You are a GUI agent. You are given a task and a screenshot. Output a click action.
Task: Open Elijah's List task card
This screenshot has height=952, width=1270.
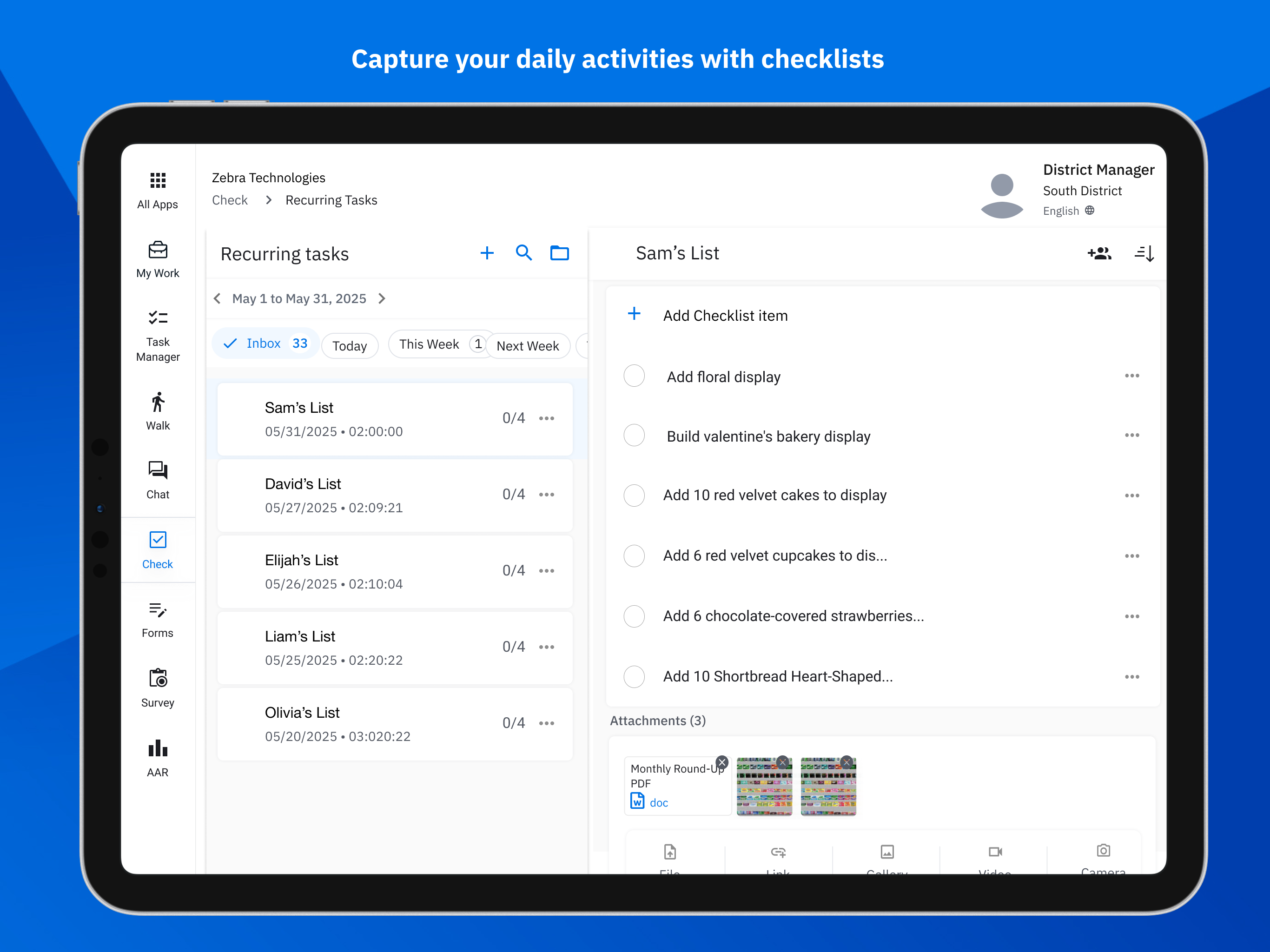[x=395, y=571]
